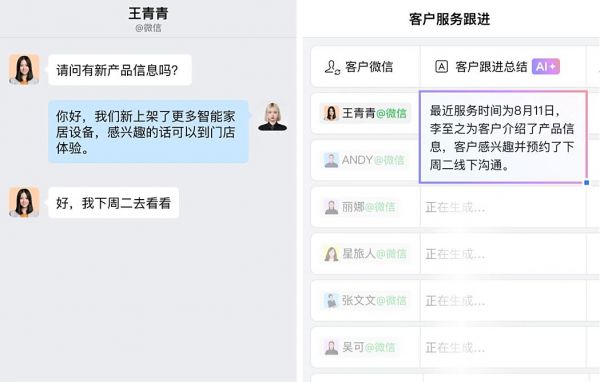Click the 客户微信 column header

tap(365, 67)
